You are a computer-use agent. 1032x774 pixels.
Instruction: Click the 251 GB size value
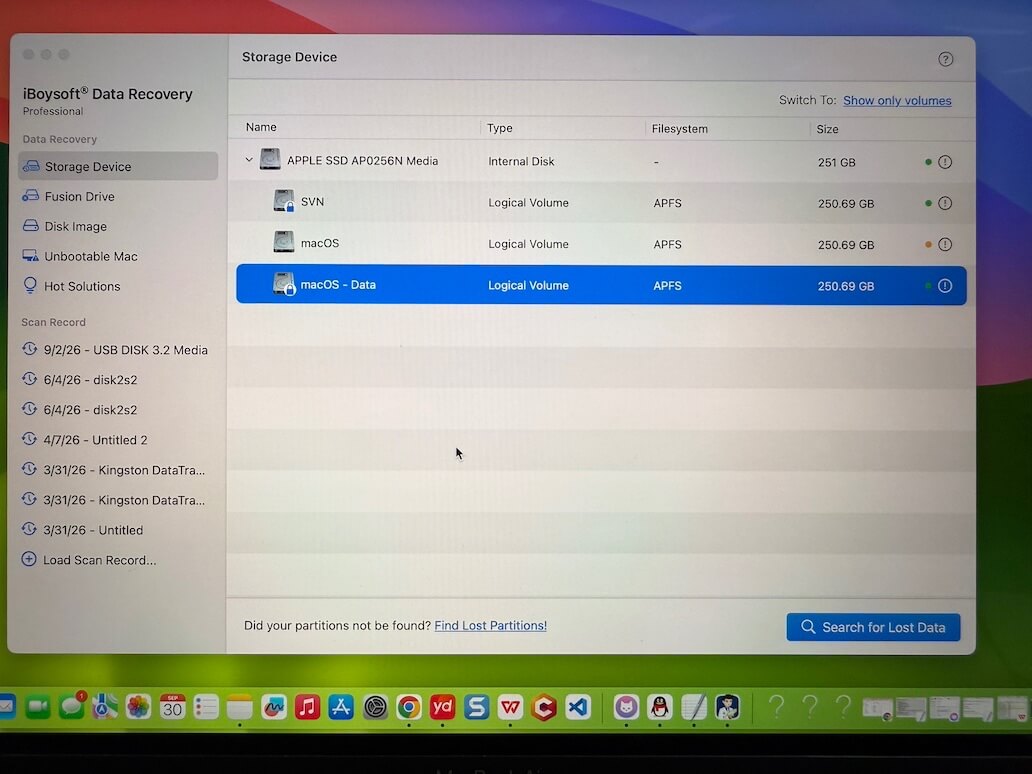click(837, 162)
